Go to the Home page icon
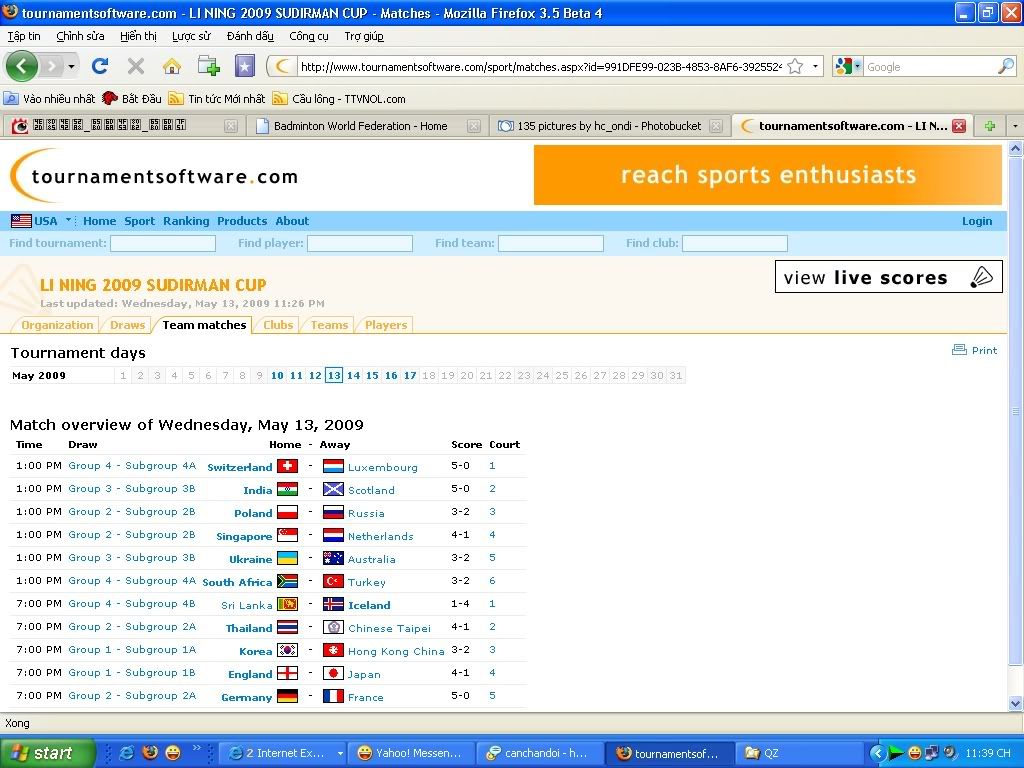 click(x=172, y=65)
